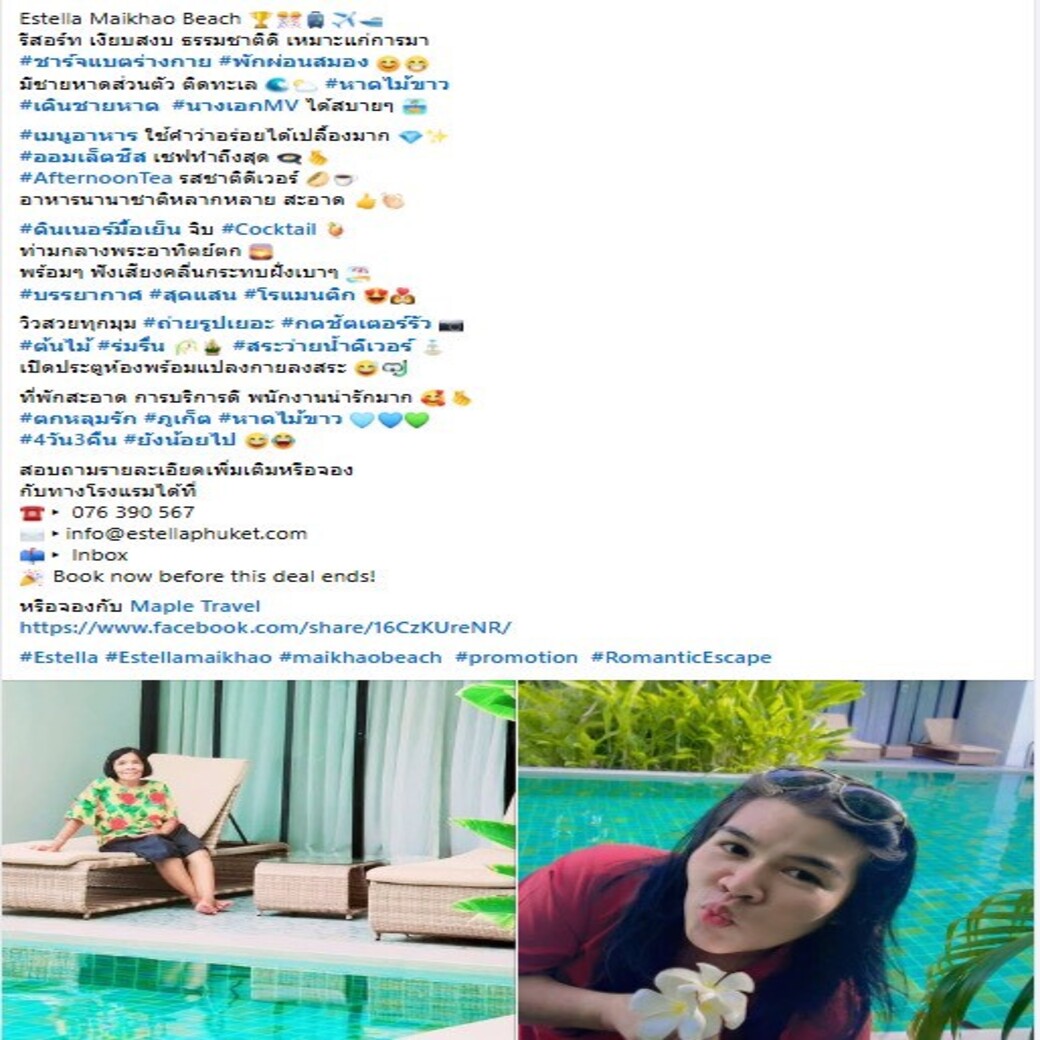Screen dimensions: 1040x1040
Task: Open the #RomanticEscape hashtag
Action: (681, 657)
